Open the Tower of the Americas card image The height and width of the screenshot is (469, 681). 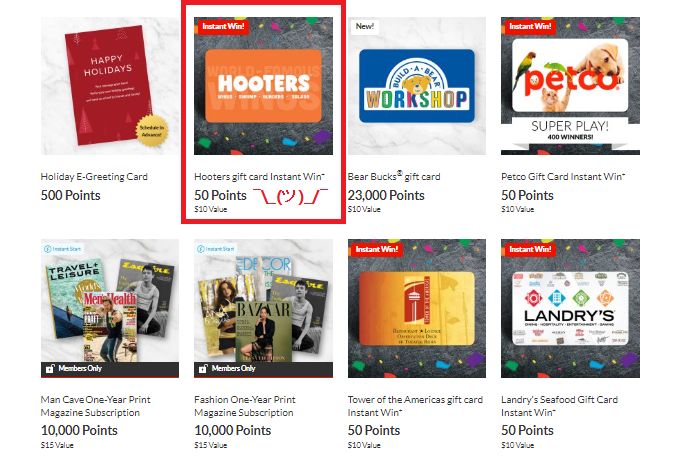click(x=417, y=308)
